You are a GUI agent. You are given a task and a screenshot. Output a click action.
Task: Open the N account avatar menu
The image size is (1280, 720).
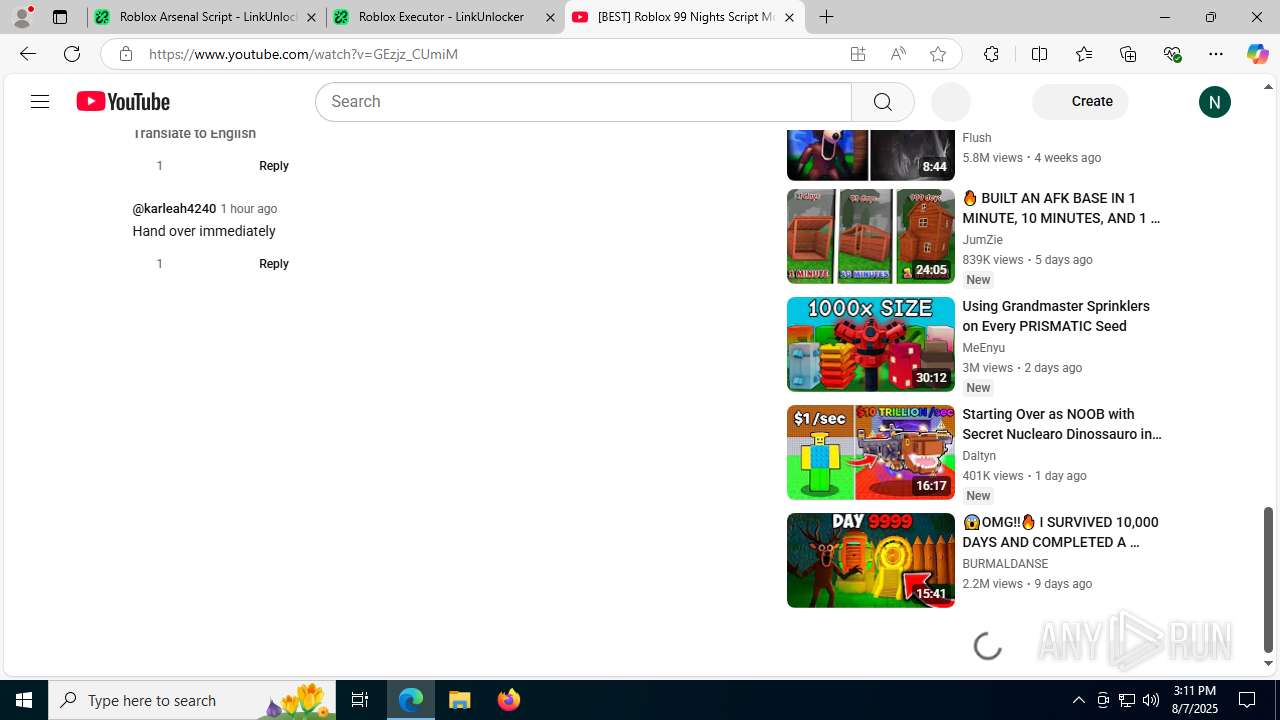click(1214, 102)
